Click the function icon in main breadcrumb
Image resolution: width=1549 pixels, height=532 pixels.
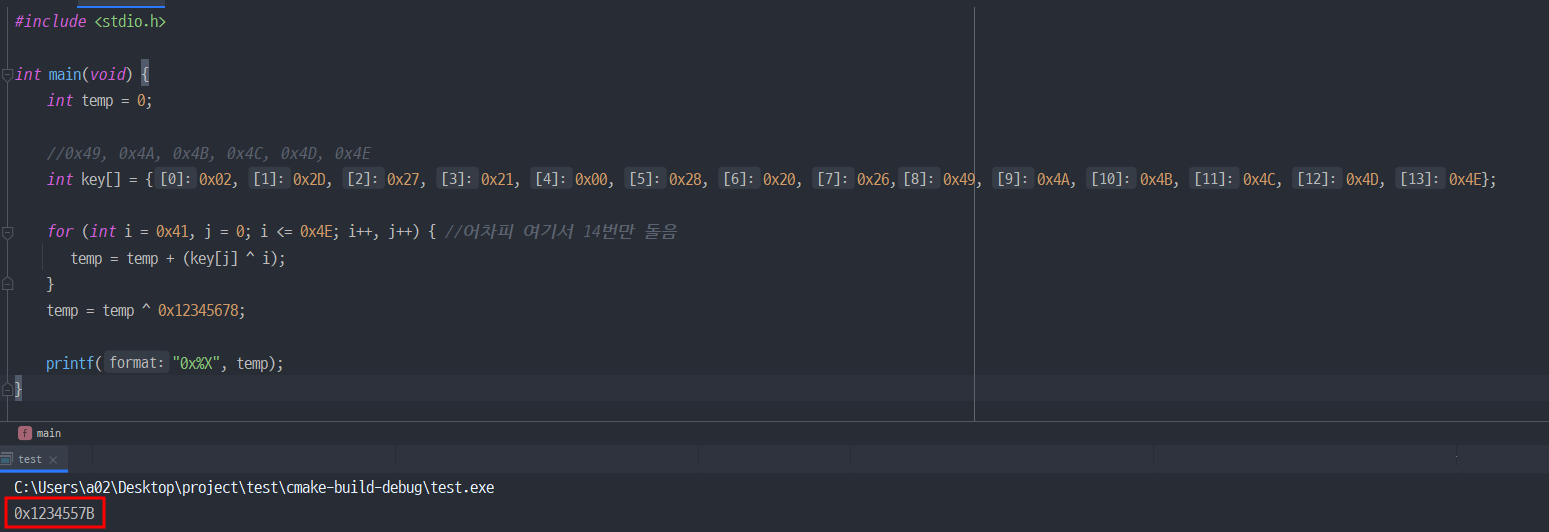[x=25, y=433]
